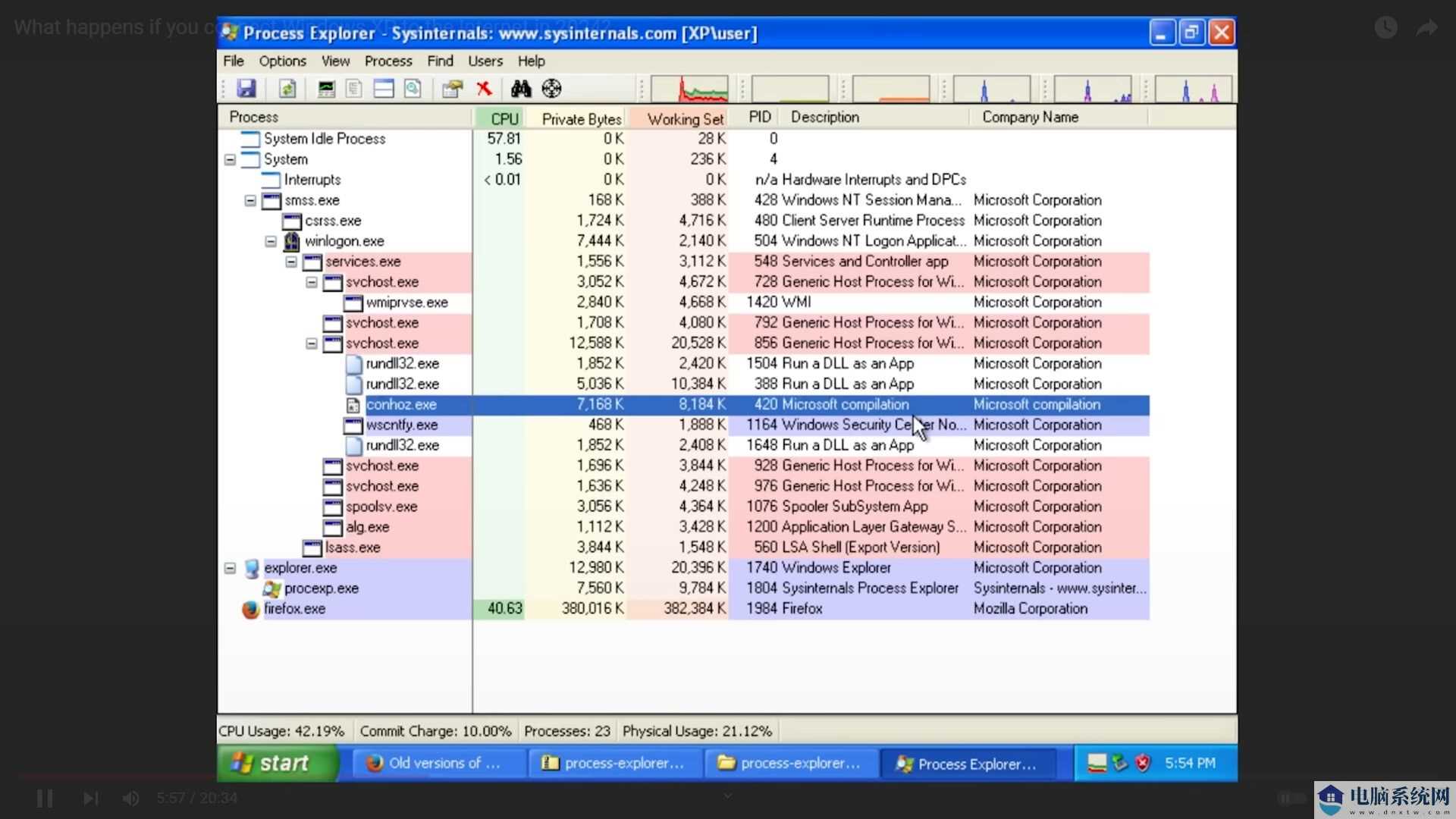Click the Save toolbar icon
The image size is (1456, 819).
pos(246,89)
